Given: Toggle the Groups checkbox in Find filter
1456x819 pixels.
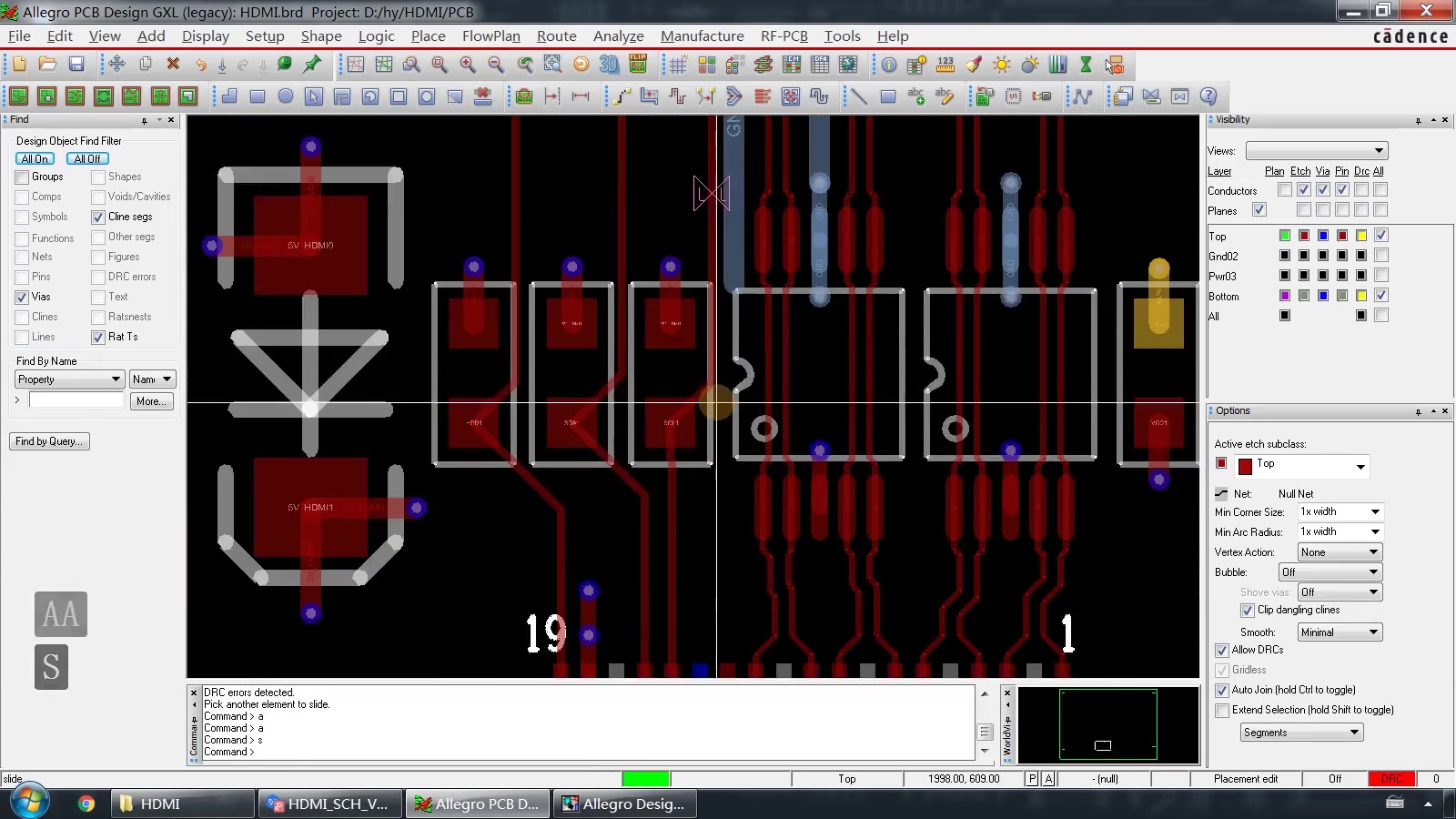Looking at the screenshot, I should [22, 177].
